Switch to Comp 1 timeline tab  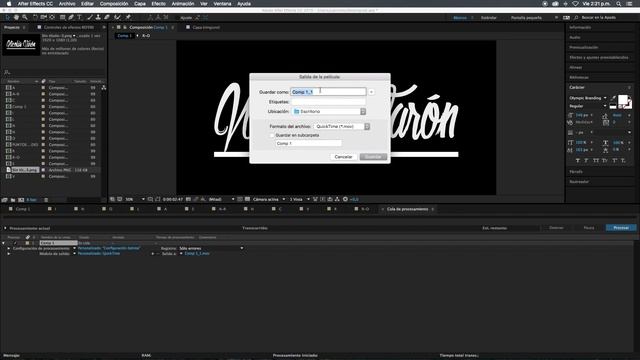point(23,209)
